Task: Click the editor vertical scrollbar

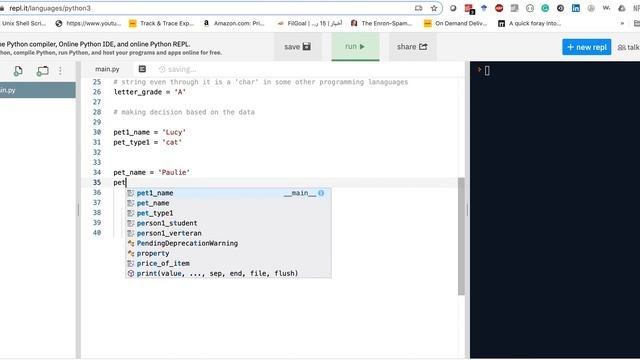Action: tap(461, 236)
